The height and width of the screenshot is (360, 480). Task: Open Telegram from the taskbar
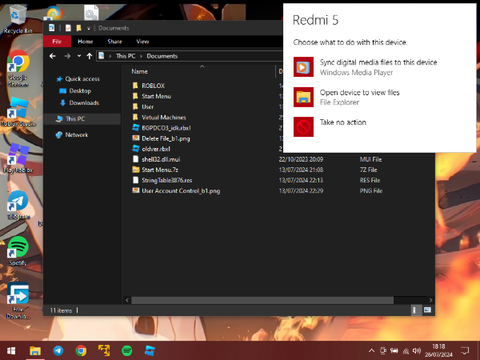pyautogui.click(x=58, y=351)
